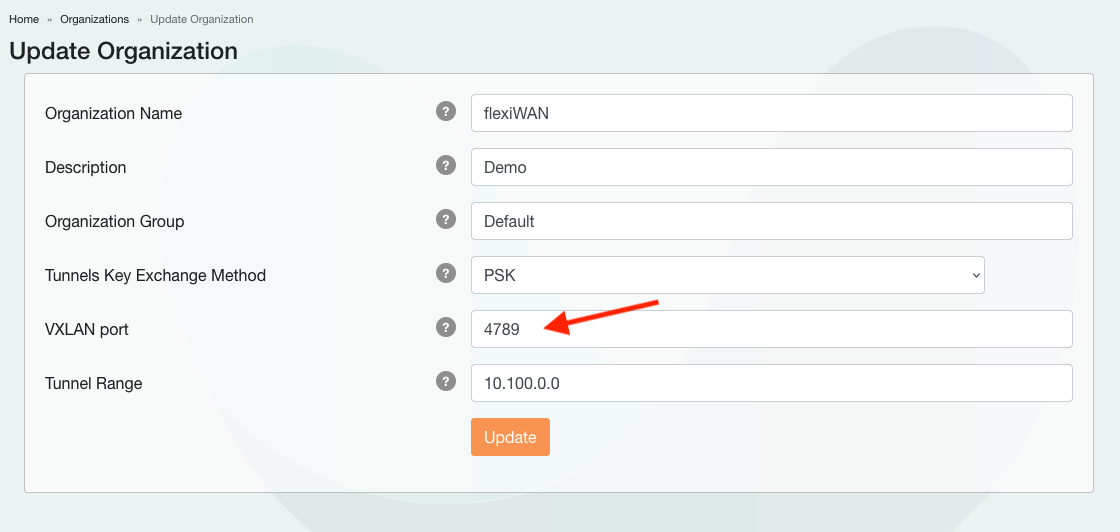Focus the Description text field
This screenshot has height=532, width=1120.
tap(771, 167)
